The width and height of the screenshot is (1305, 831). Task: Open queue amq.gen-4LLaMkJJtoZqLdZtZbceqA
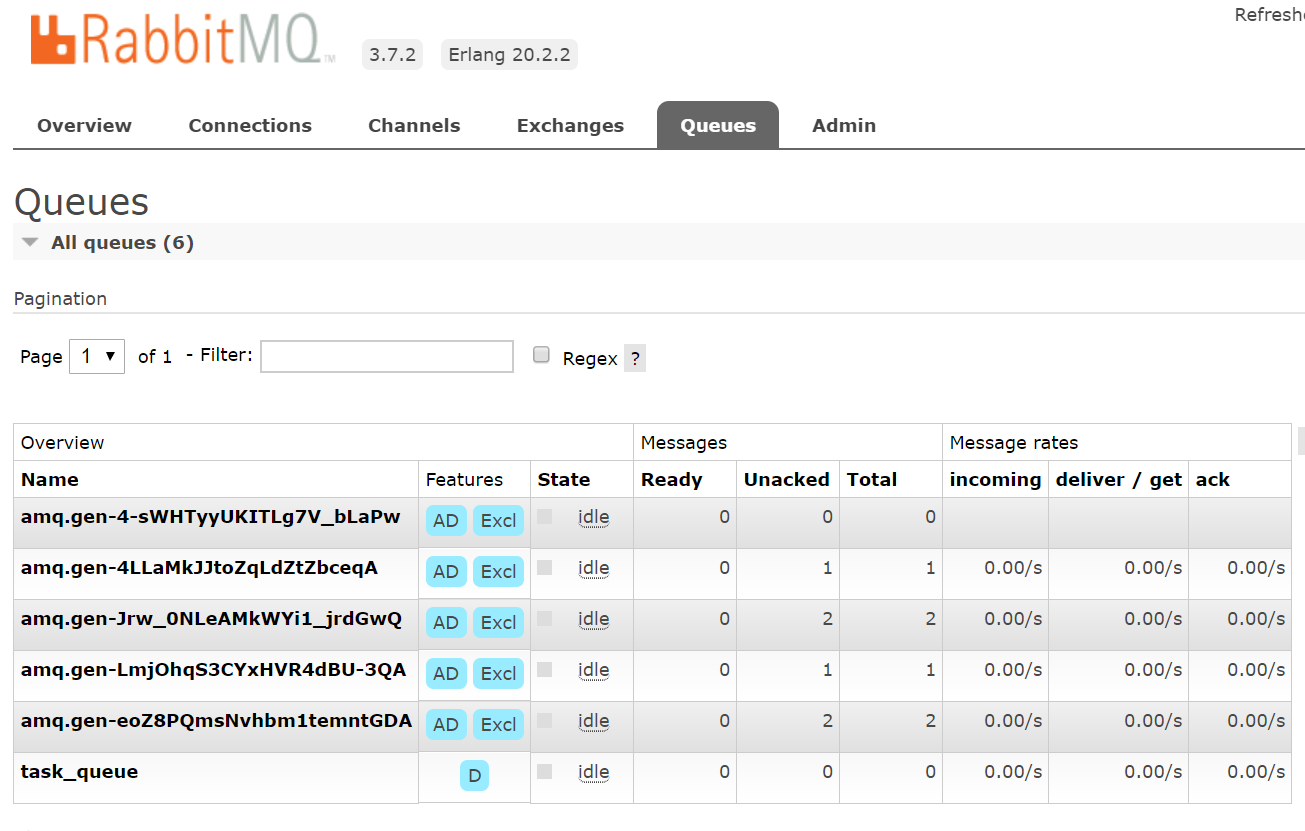[x=199, y=568]
